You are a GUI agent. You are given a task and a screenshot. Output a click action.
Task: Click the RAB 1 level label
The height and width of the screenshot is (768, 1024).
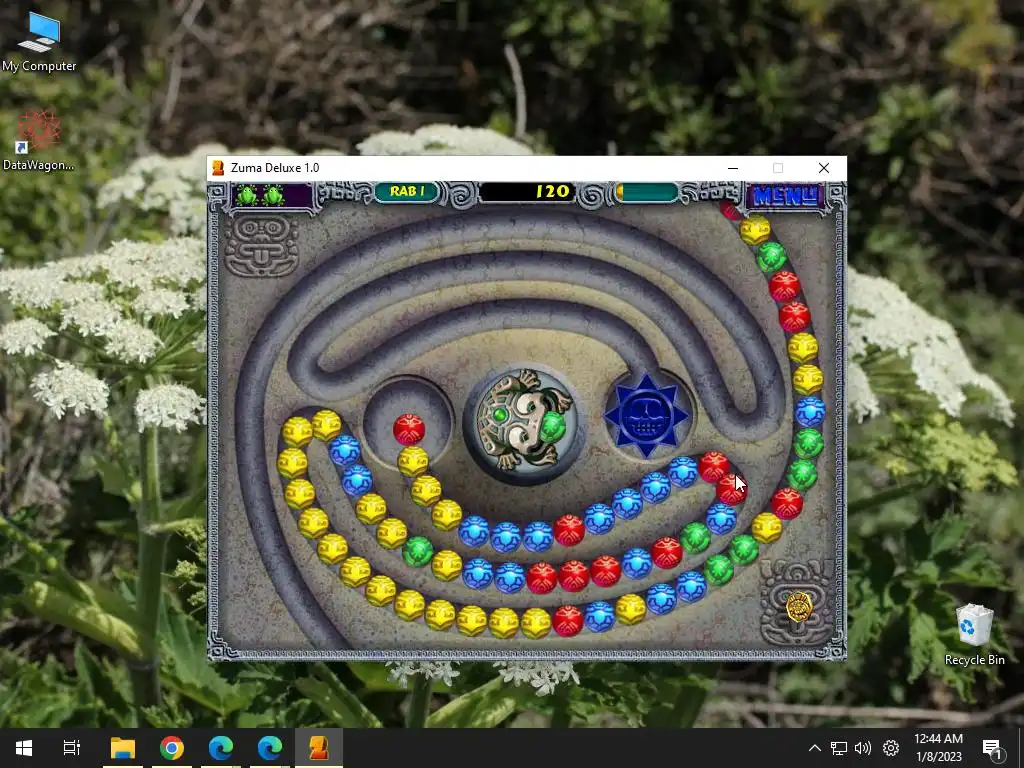(407, 191)
